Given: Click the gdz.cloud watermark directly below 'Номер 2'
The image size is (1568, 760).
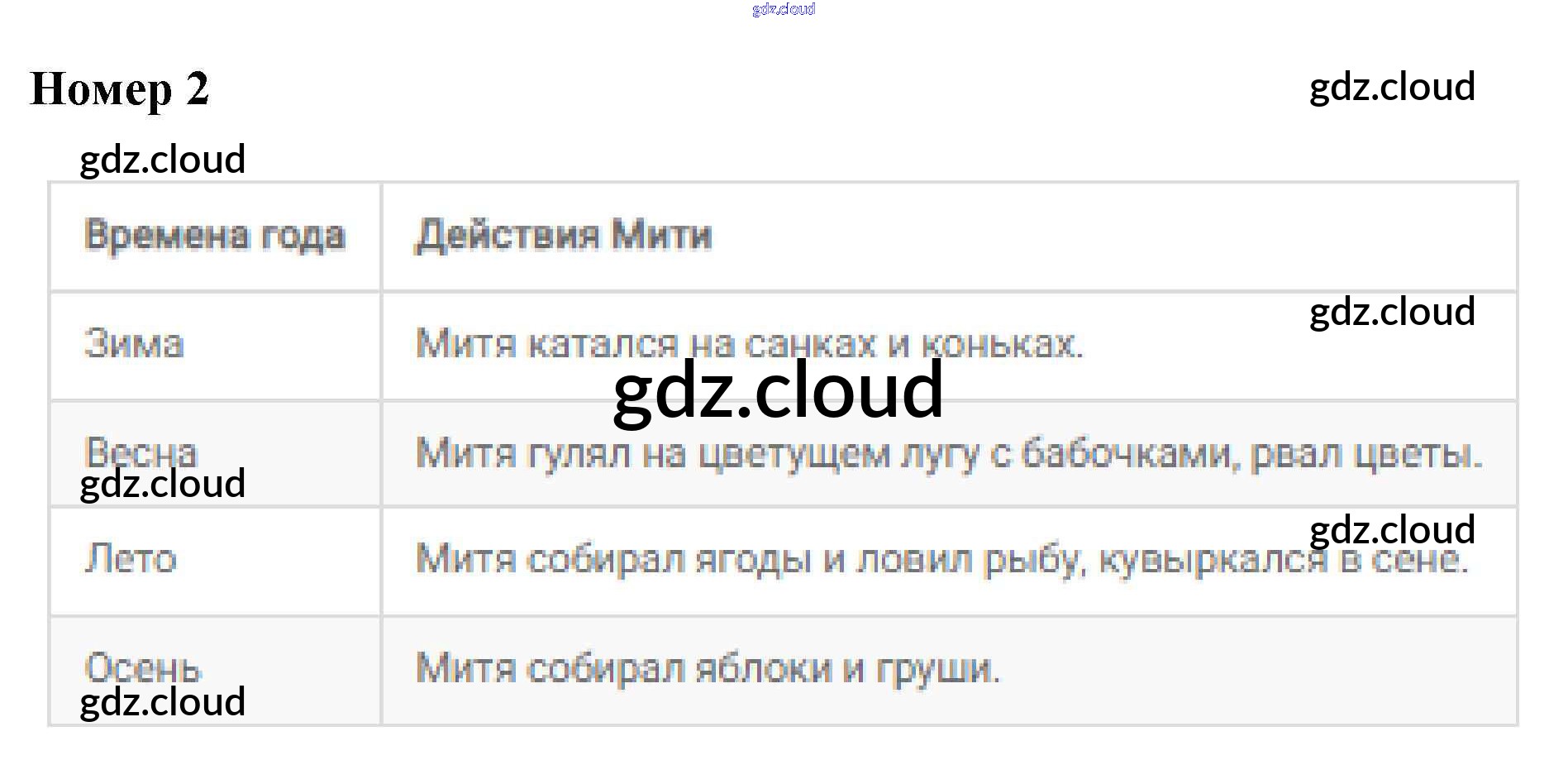Looking at the screenshot, I should pyautogui.click(x=163, y=159).
